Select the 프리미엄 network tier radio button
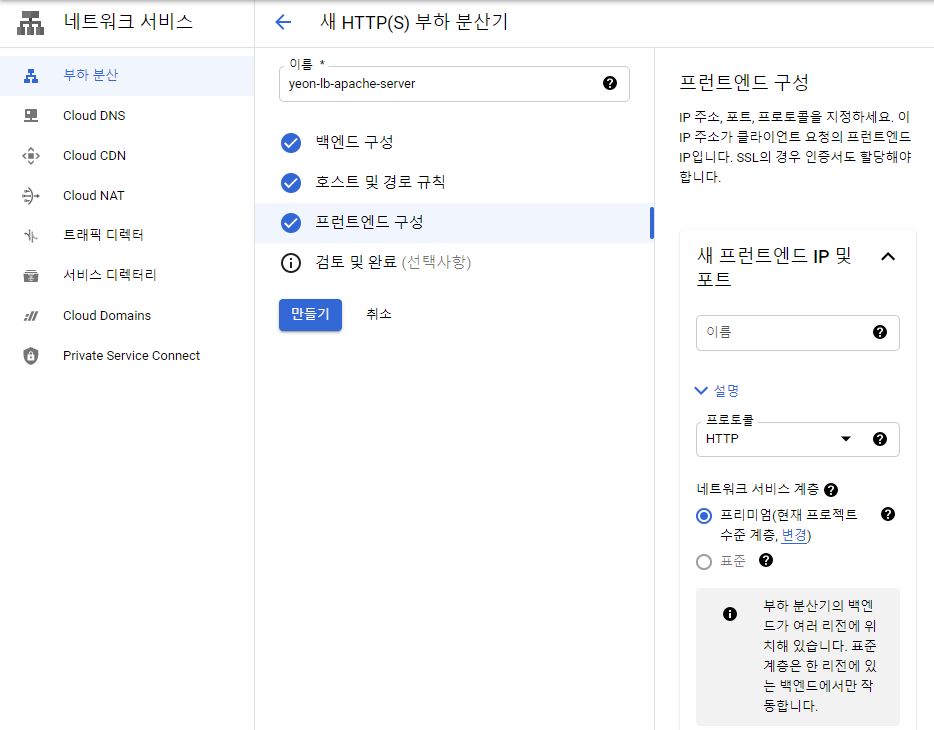934x730 pixels. (x=704, y=516)
